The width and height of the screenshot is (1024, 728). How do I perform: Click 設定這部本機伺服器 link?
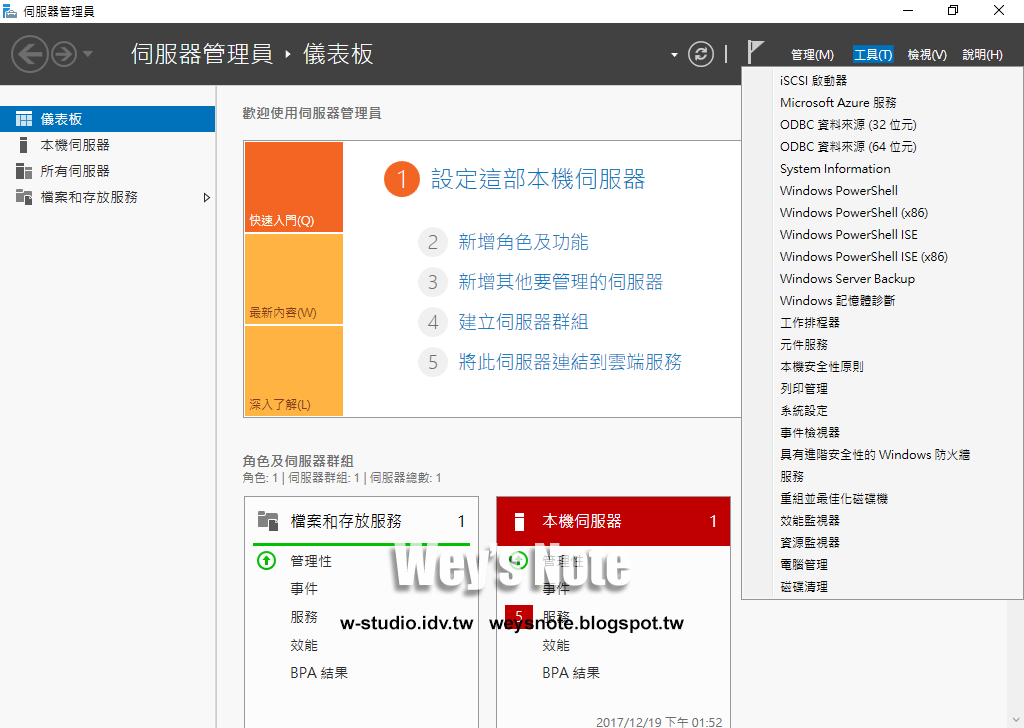[x=538, y=179]
